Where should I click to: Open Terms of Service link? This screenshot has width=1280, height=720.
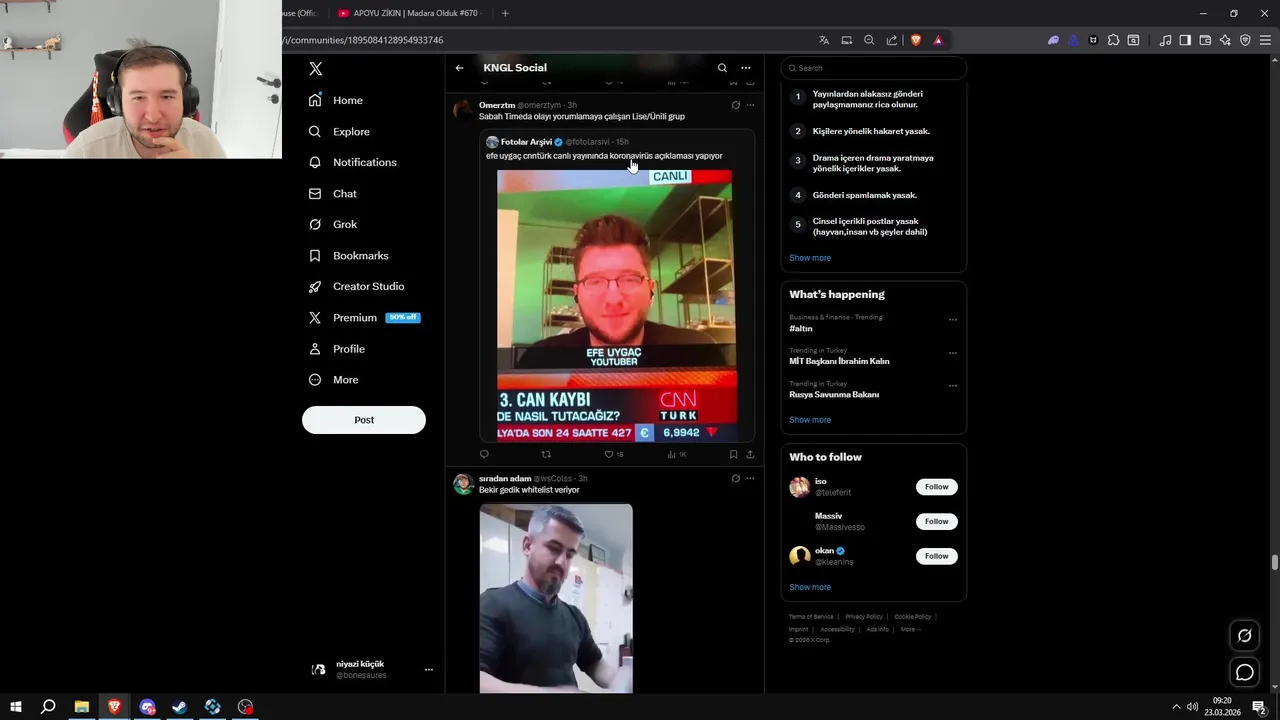(811, 617)
